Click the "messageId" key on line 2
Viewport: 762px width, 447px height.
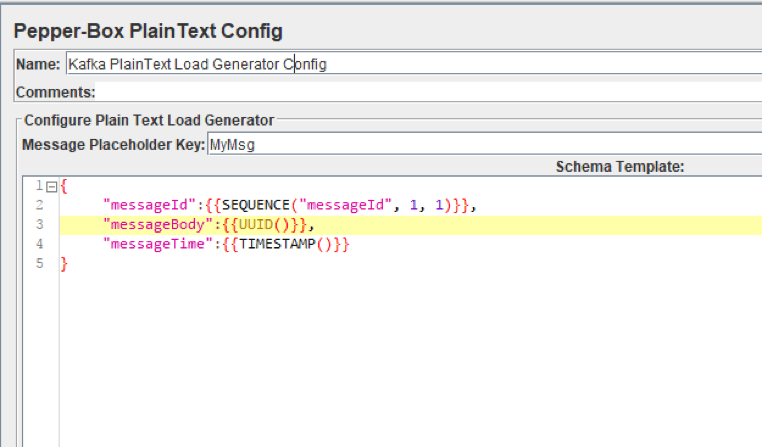[x=149, y=205]
